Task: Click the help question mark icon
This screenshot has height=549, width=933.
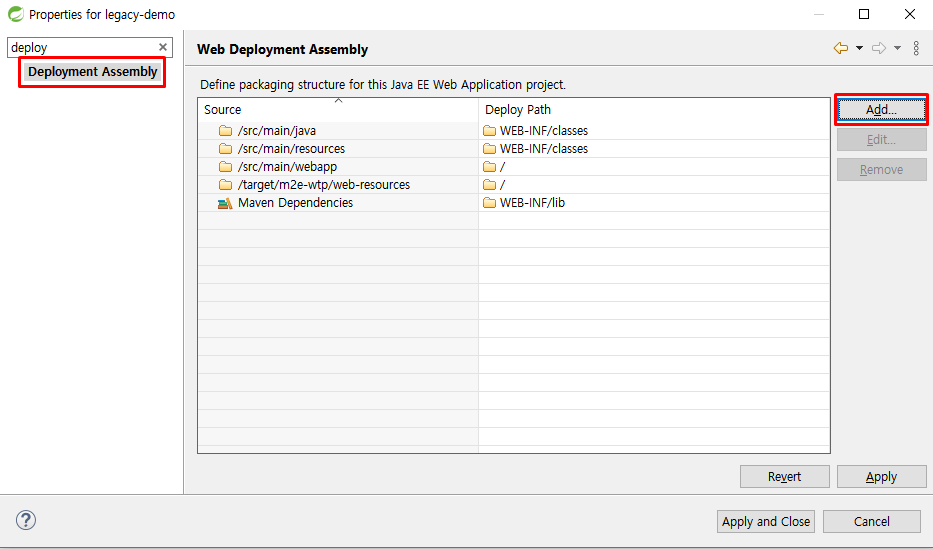Action: tap(26, 520)
